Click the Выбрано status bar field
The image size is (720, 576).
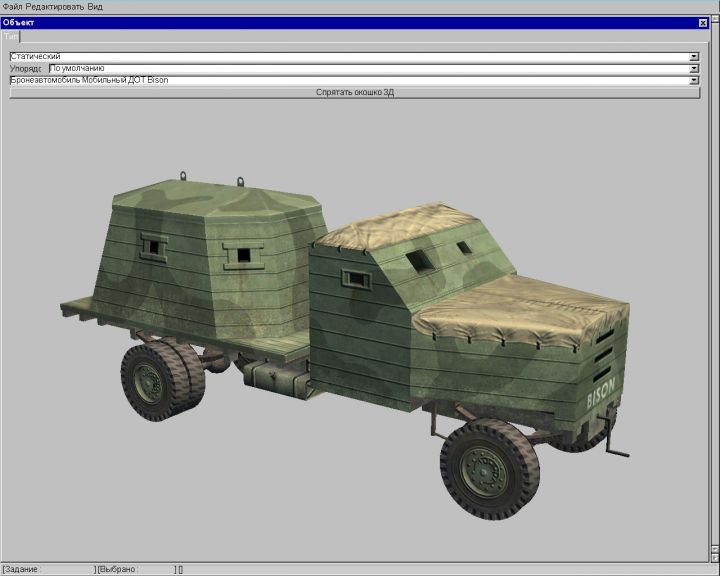[135, 569]
